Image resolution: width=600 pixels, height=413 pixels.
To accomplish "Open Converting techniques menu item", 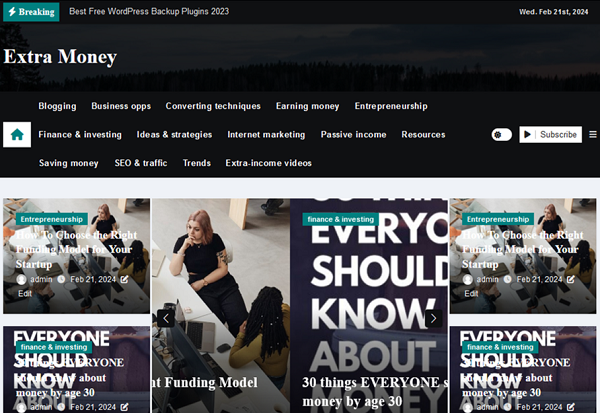I will click(x=213, y=106).
